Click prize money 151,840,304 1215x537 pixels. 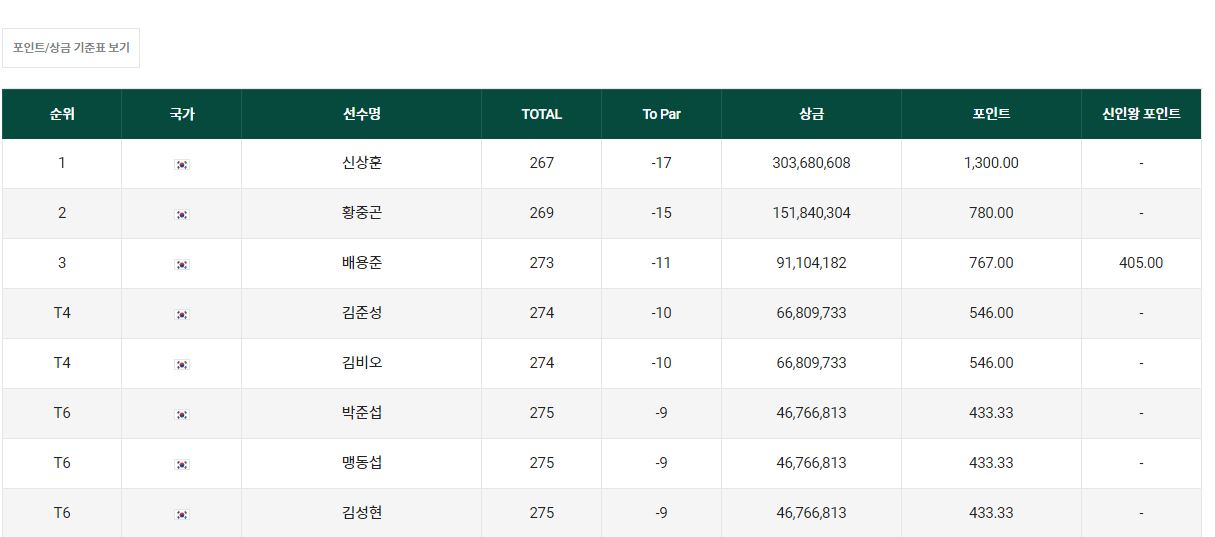812,213
